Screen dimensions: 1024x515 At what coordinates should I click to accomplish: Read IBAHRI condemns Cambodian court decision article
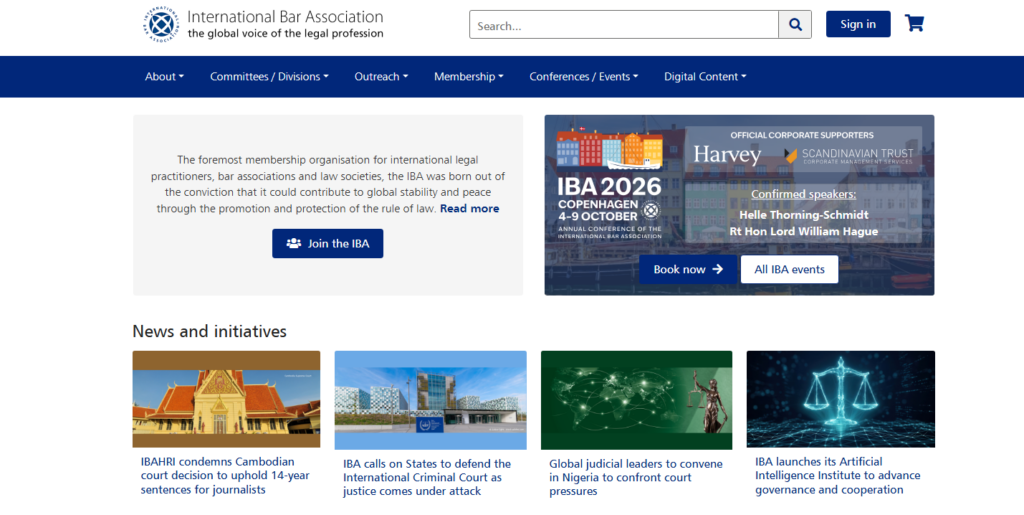click(x=225, y=476)
